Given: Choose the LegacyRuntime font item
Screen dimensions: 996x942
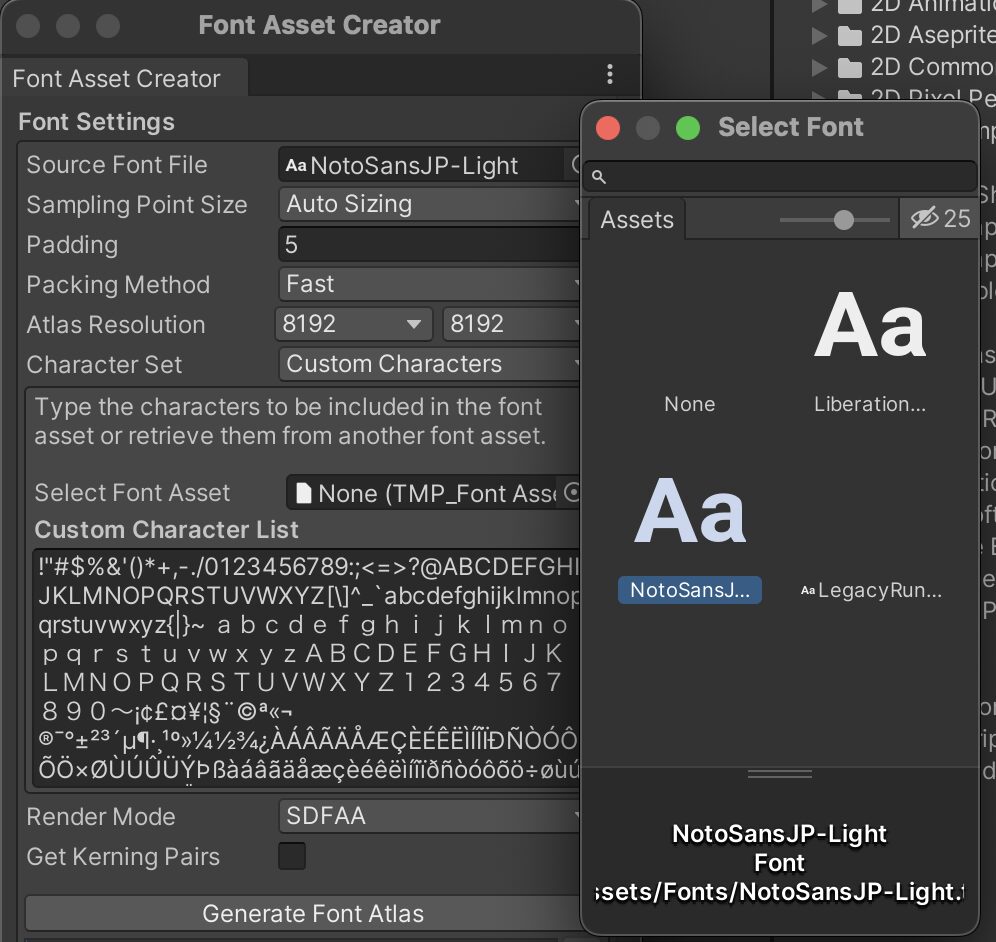Looking at the screenshot, I should tap(870, 590).
